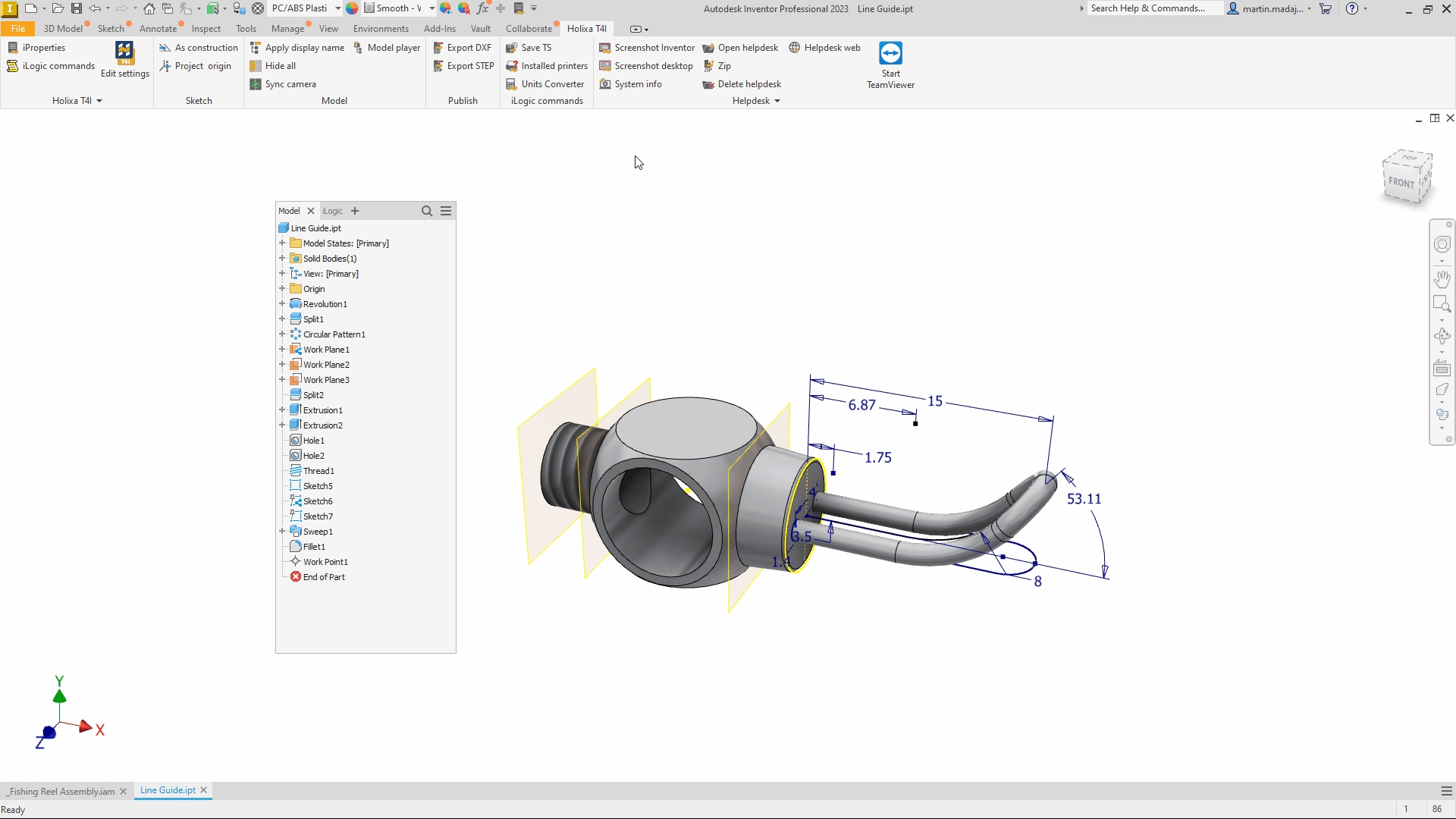Expand the Sweep1 feature node

282,532
